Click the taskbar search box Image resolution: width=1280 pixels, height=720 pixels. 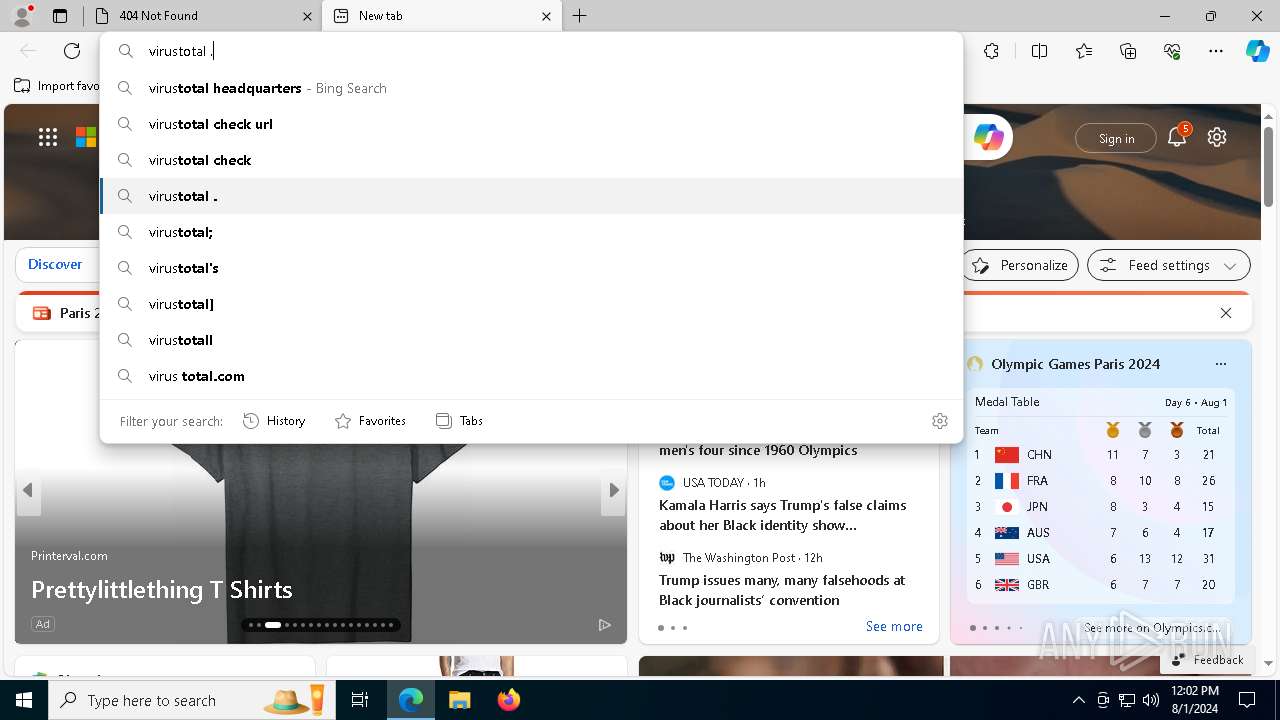click(x=192, y=700)
